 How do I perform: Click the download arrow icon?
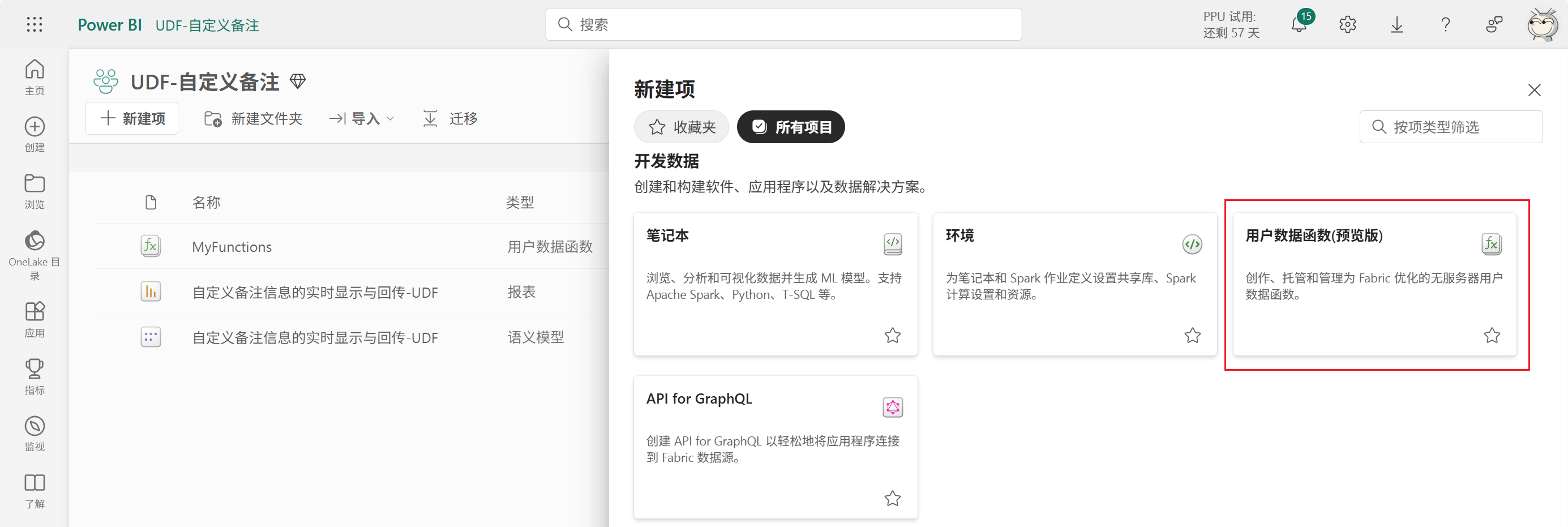pos(1397,24)
